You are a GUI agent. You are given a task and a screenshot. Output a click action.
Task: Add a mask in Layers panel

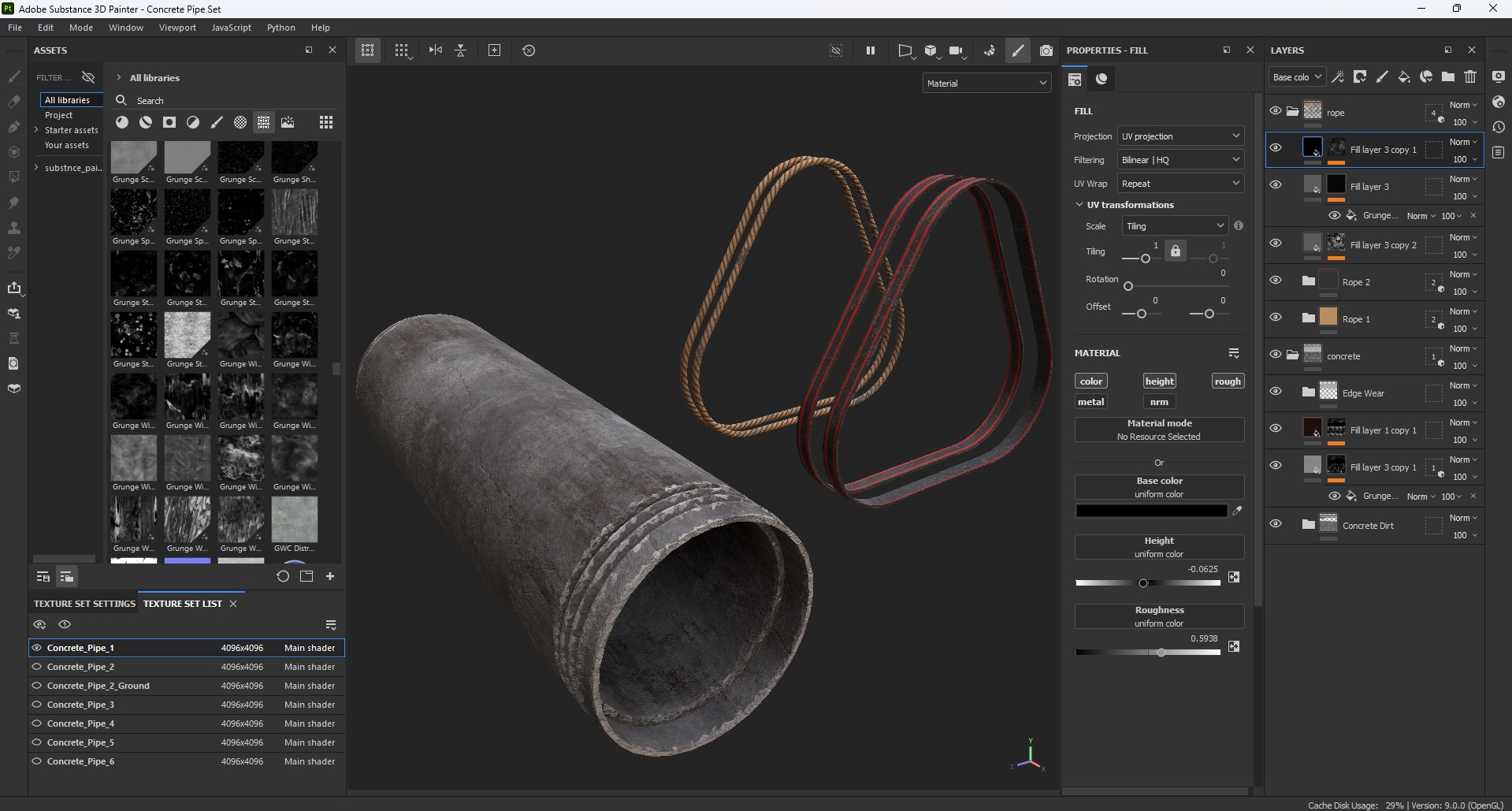coord(1360,76)
